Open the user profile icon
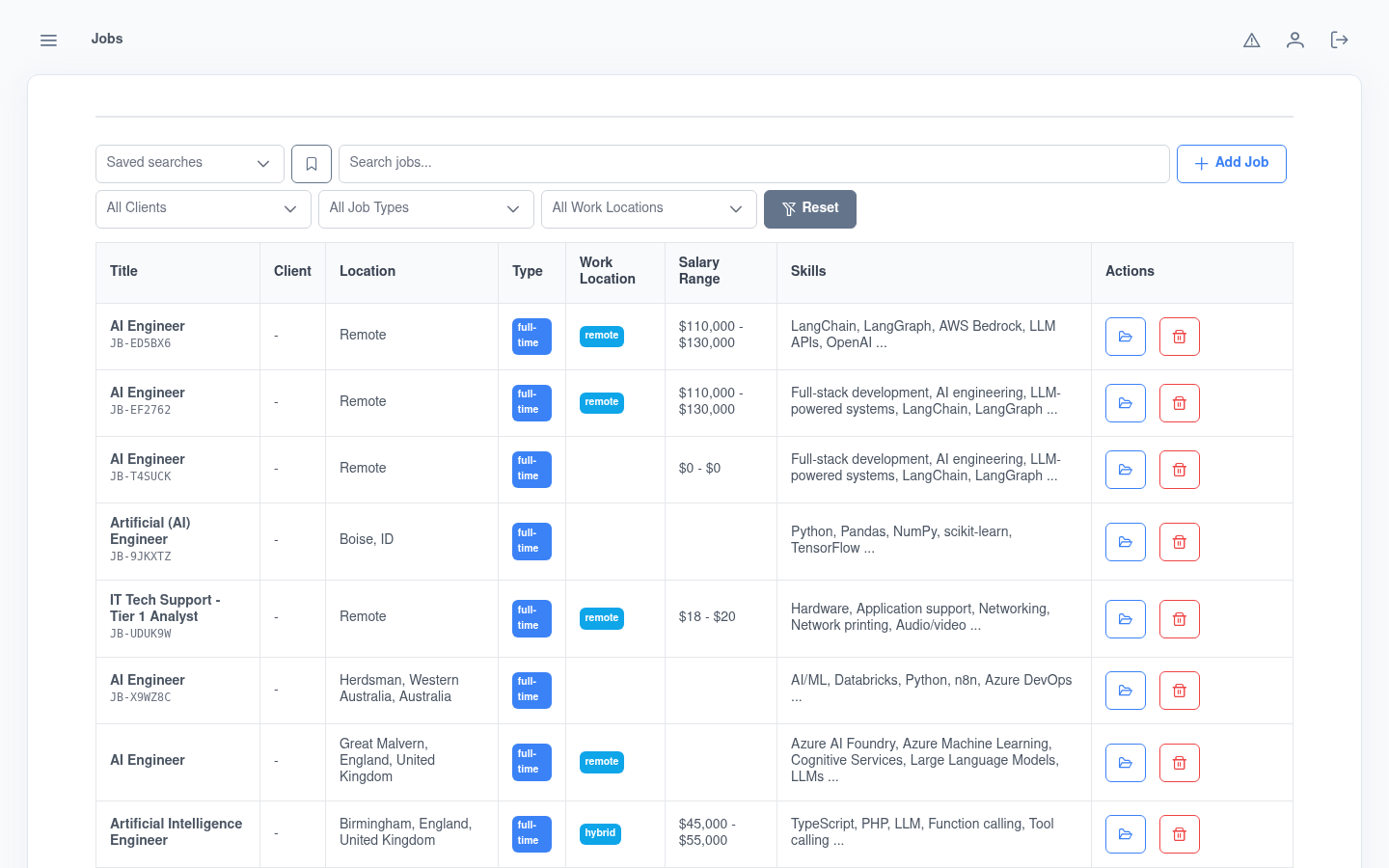Viewport: 1389px width, 868px height. tap(1295, 40)
